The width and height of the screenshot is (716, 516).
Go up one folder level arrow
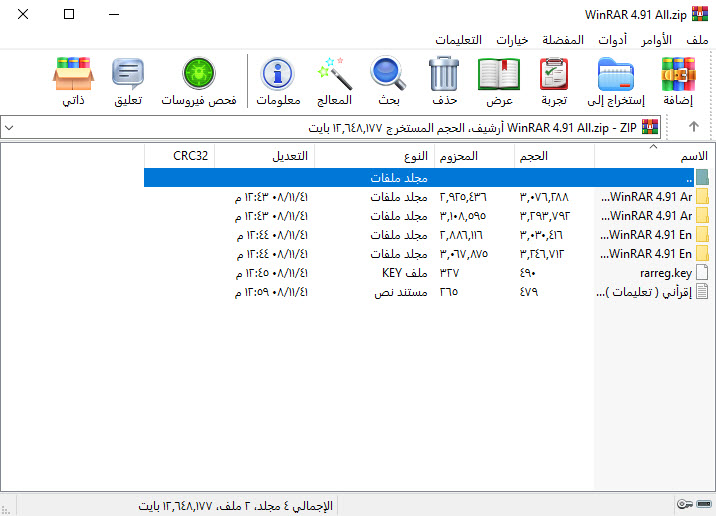pos(694,127)
